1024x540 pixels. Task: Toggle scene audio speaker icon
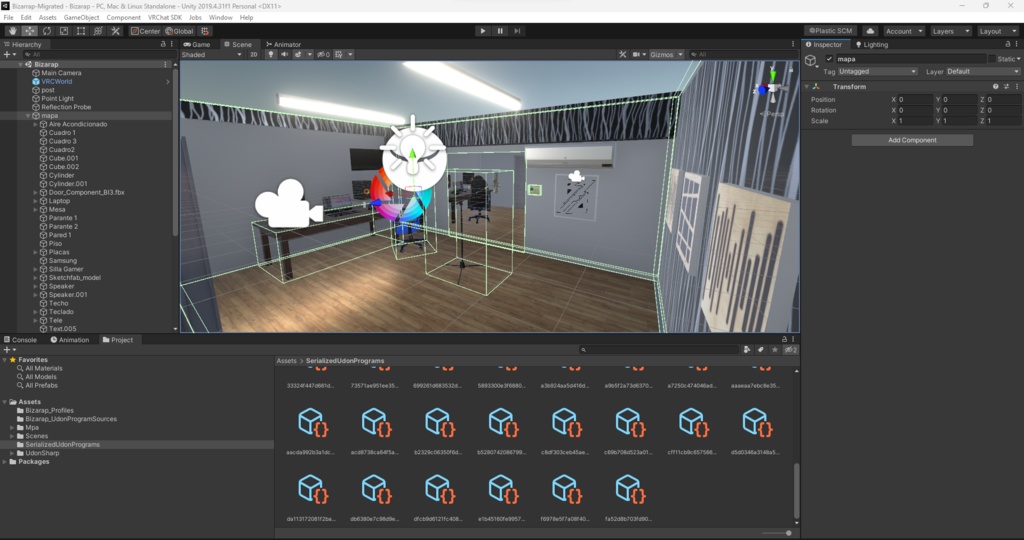284,54
